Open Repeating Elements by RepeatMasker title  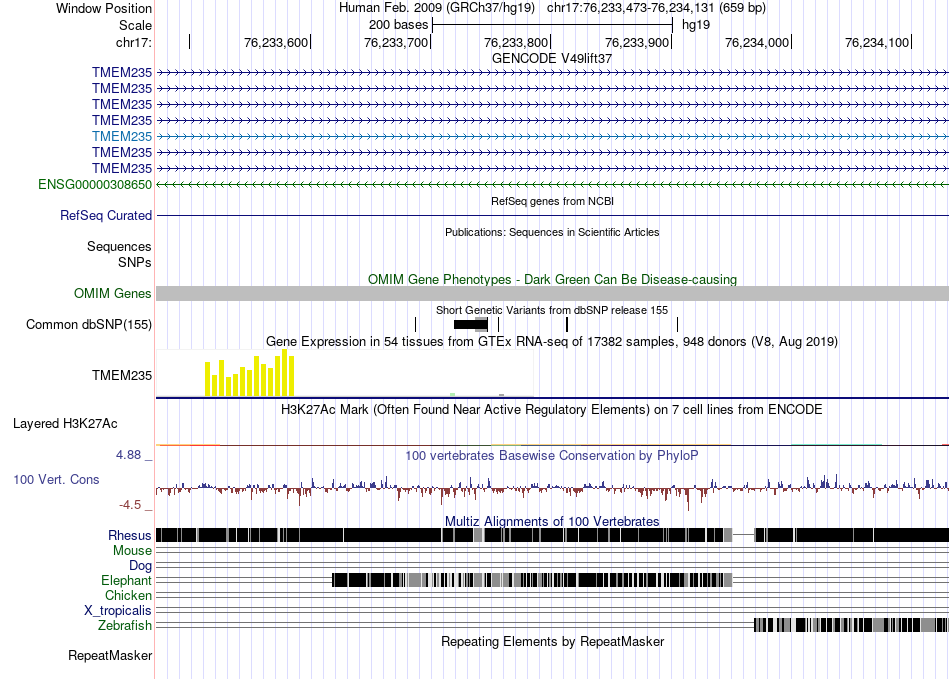point(552,641)
